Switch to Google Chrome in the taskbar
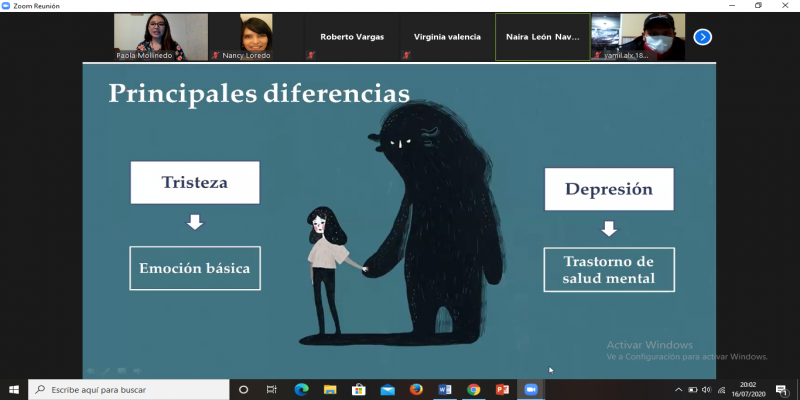 [473, 390]
